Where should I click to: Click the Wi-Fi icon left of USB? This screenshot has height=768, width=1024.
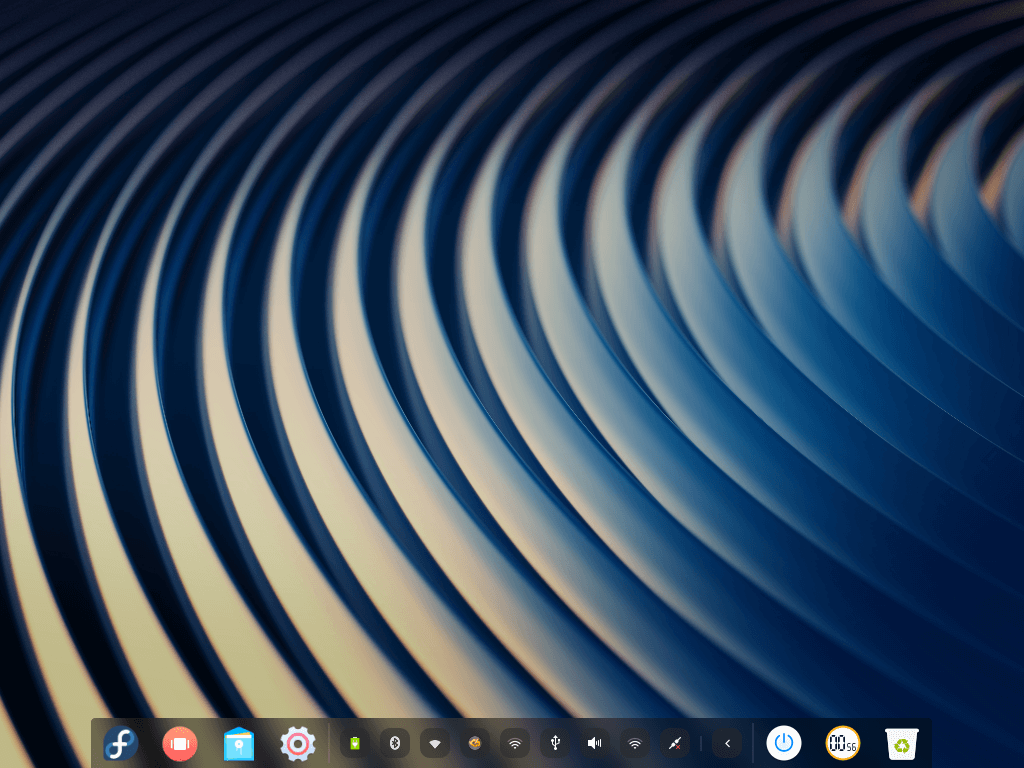[x=515, y=743]
